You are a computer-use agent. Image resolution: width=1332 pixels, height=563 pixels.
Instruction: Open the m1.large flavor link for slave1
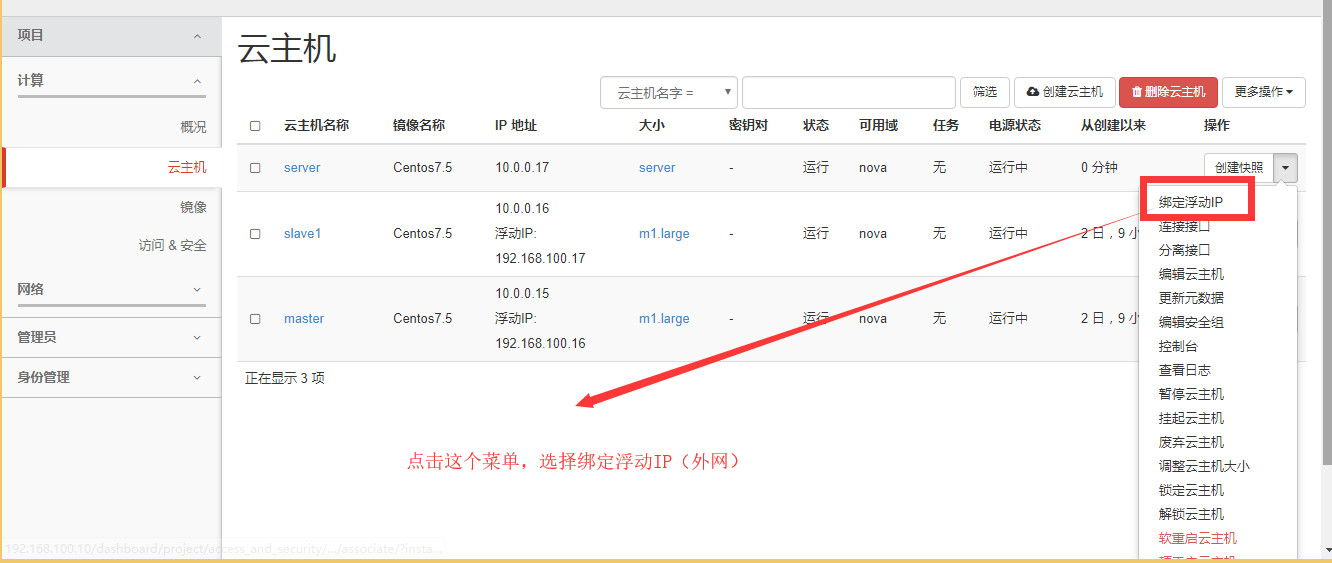(x=664, y=234)
